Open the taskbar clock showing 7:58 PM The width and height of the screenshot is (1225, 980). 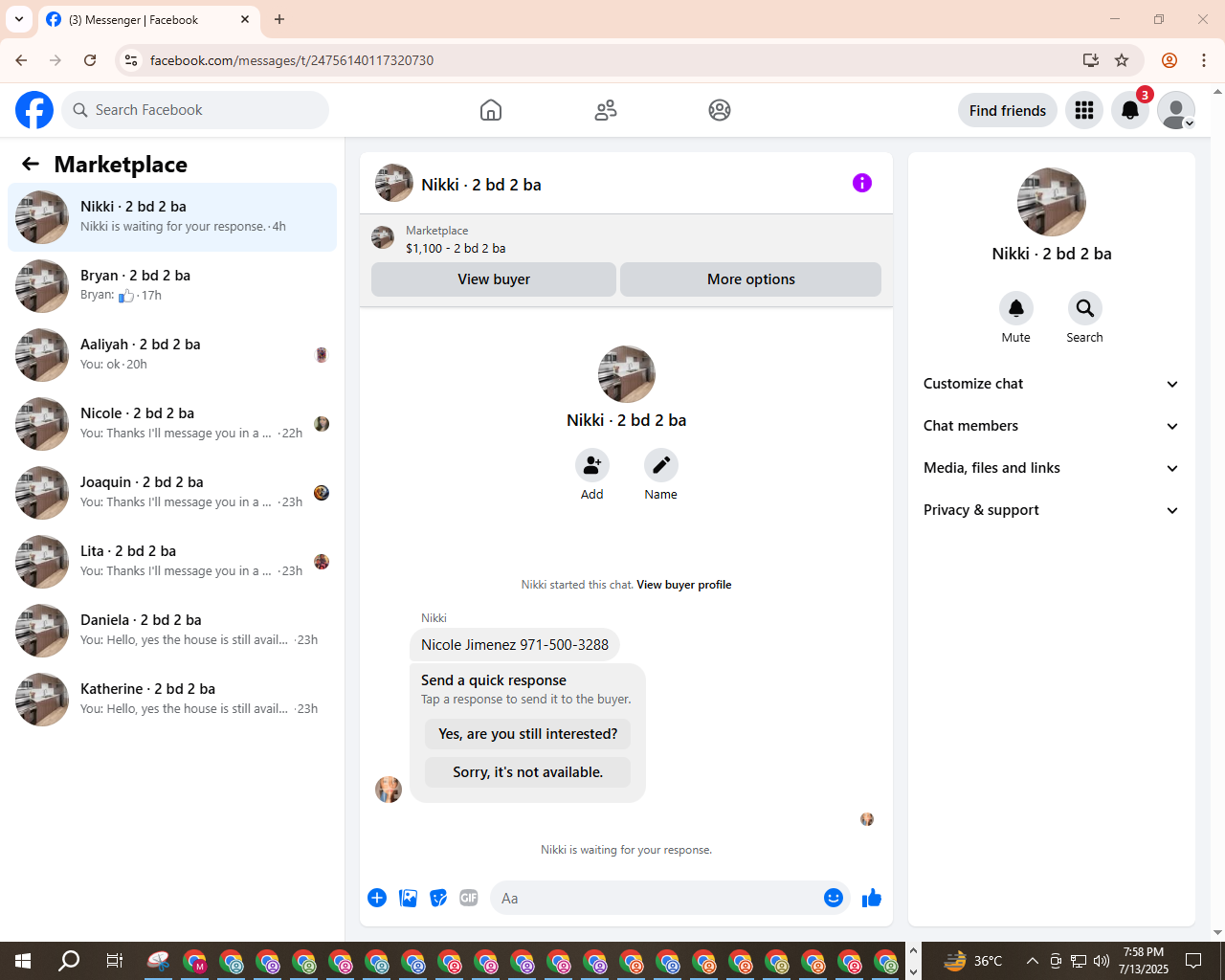pyautogui.click(x=1144, y=961)
